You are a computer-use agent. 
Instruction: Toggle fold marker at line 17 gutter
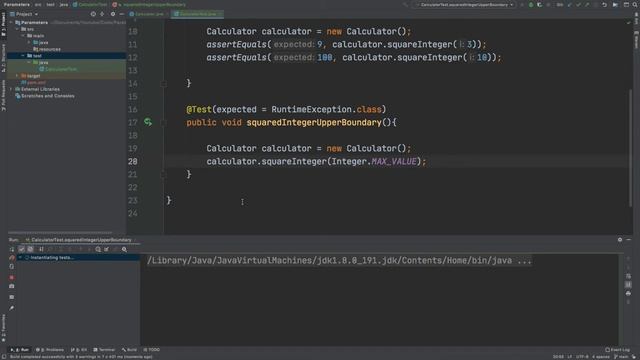[x=163, y=122]
